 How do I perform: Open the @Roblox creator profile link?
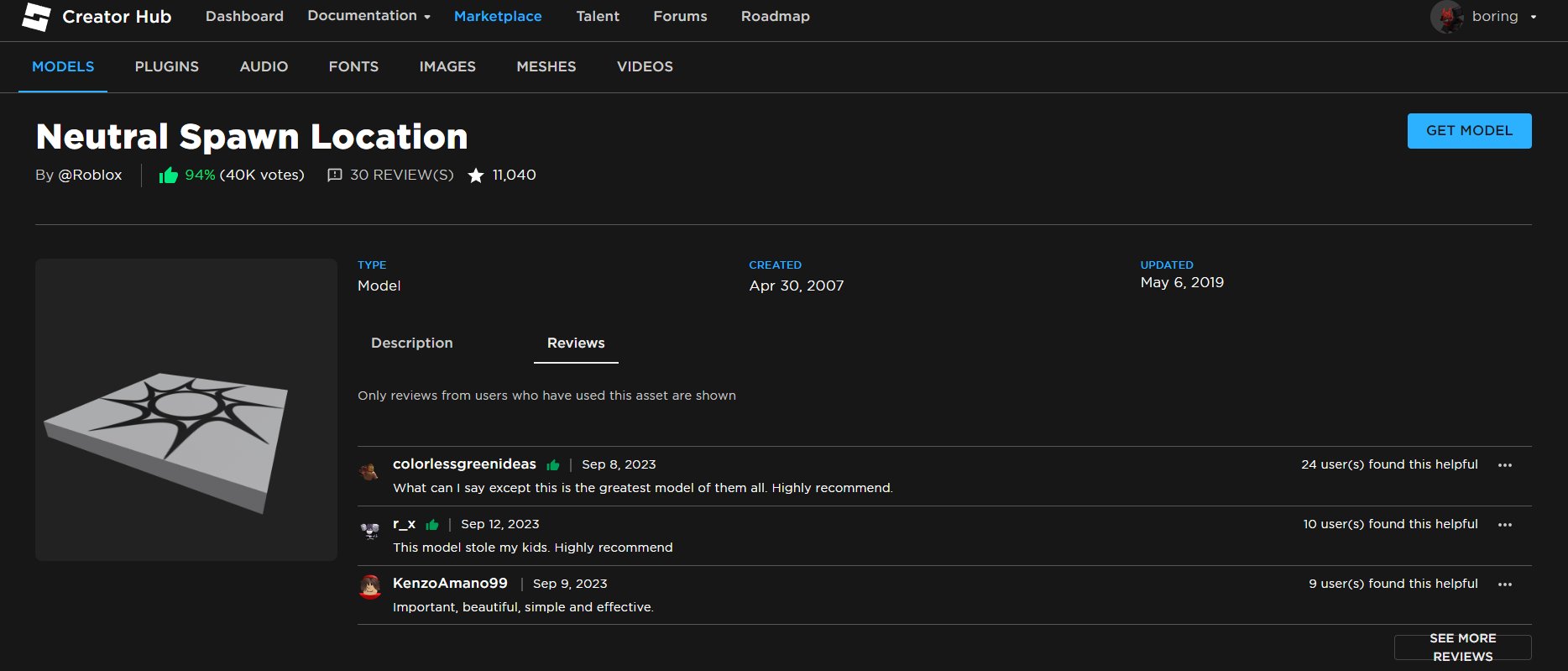click(x=90, y=175)
